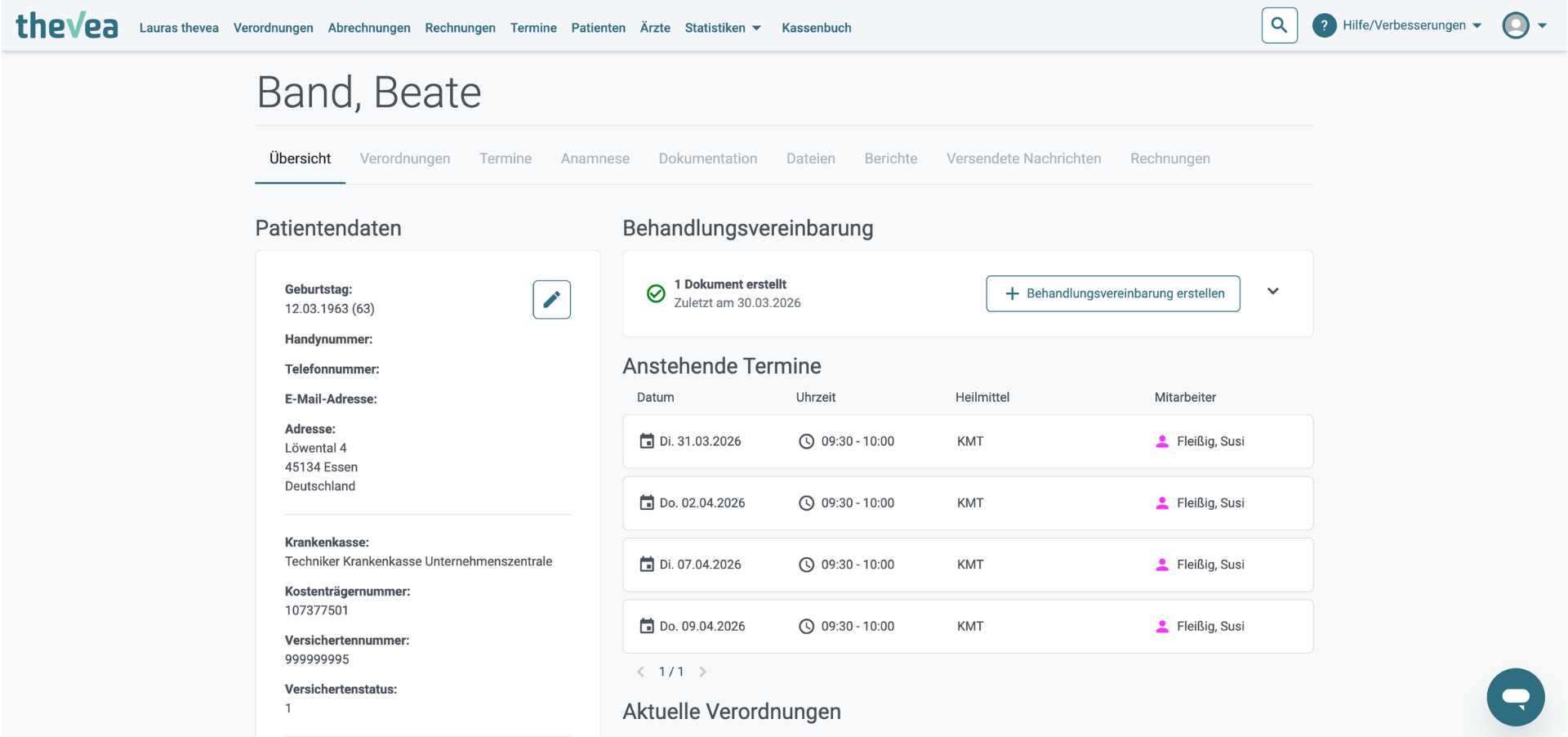This screenshot has height=737, width=1568.
Task: Click the thevea logo
Action: 67,26
